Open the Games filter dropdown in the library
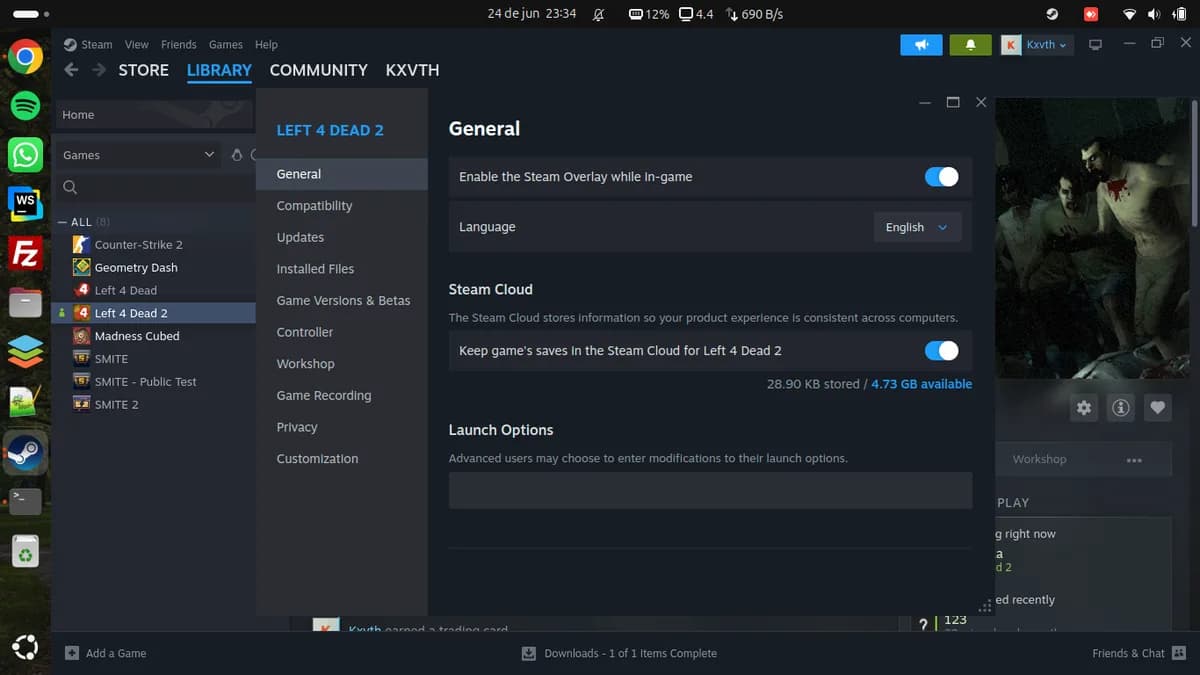The height and width of the screenshot is (675, 1200). (x=139, y=155)
